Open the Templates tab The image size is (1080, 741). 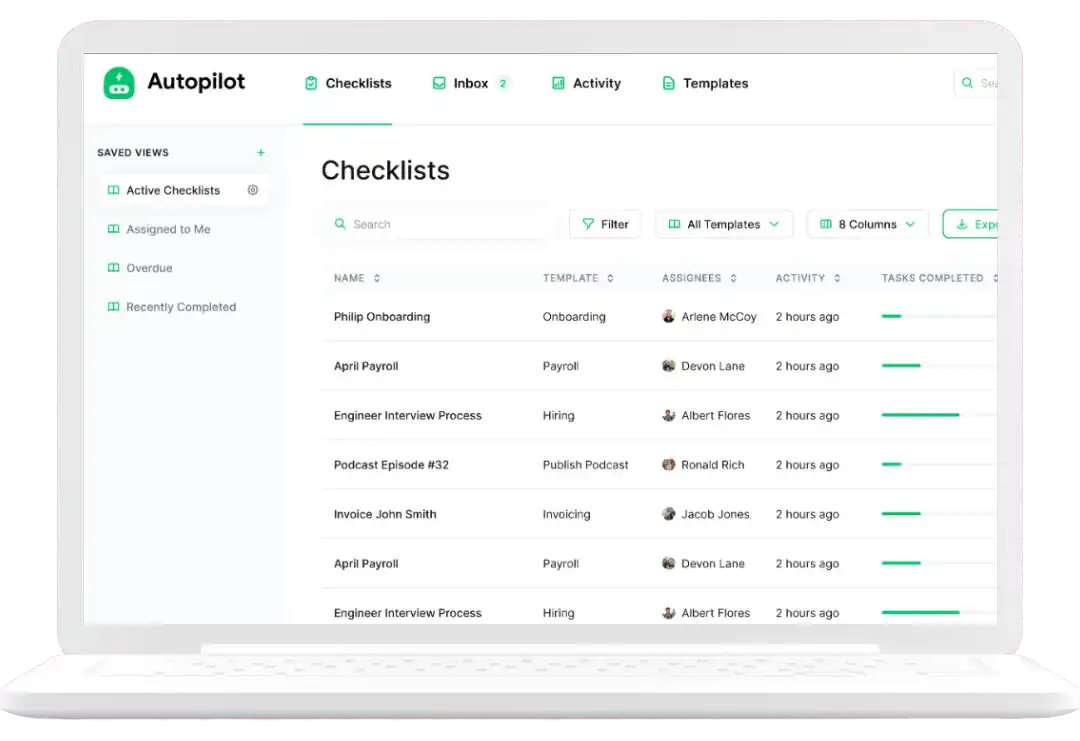click(x=705, y=84)
